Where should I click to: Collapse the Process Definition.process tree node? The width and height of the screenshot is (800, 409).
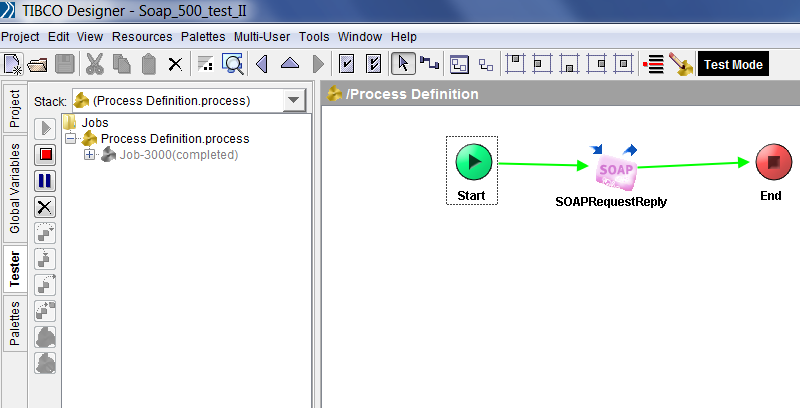click(71, 139)
